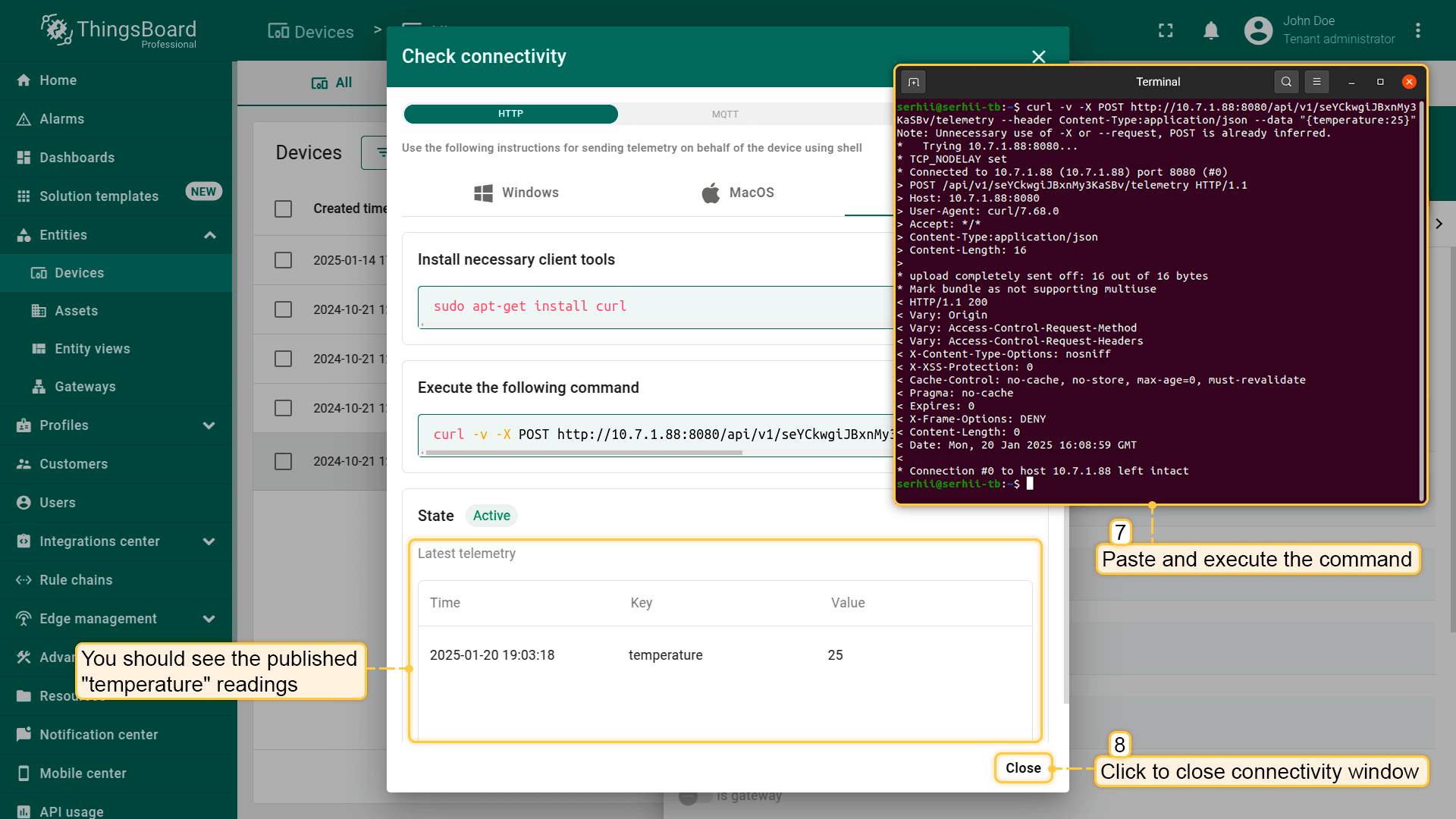
Task: Collapse the Entities menu section
Action: [x=210, y=235]
